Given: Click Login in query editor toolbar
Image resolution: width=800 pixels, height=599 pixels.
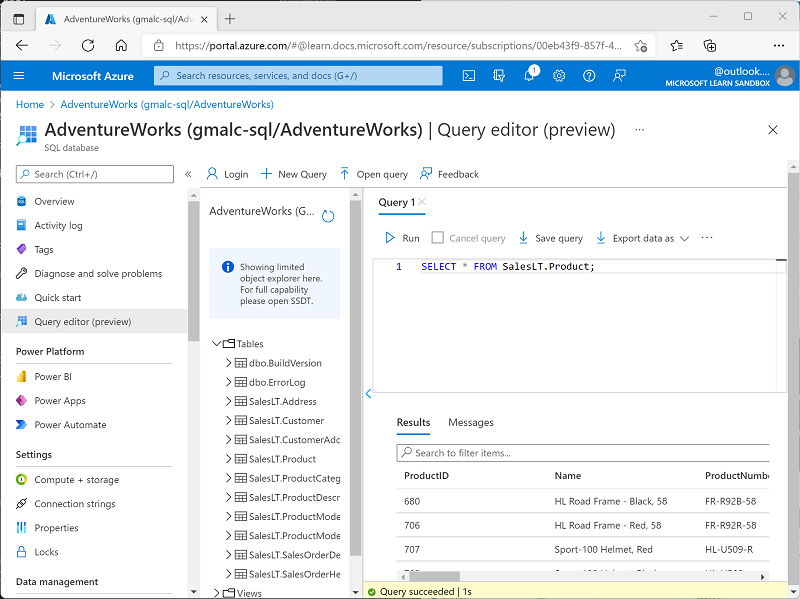Looking at the screenshot, I should click(228, 174).
